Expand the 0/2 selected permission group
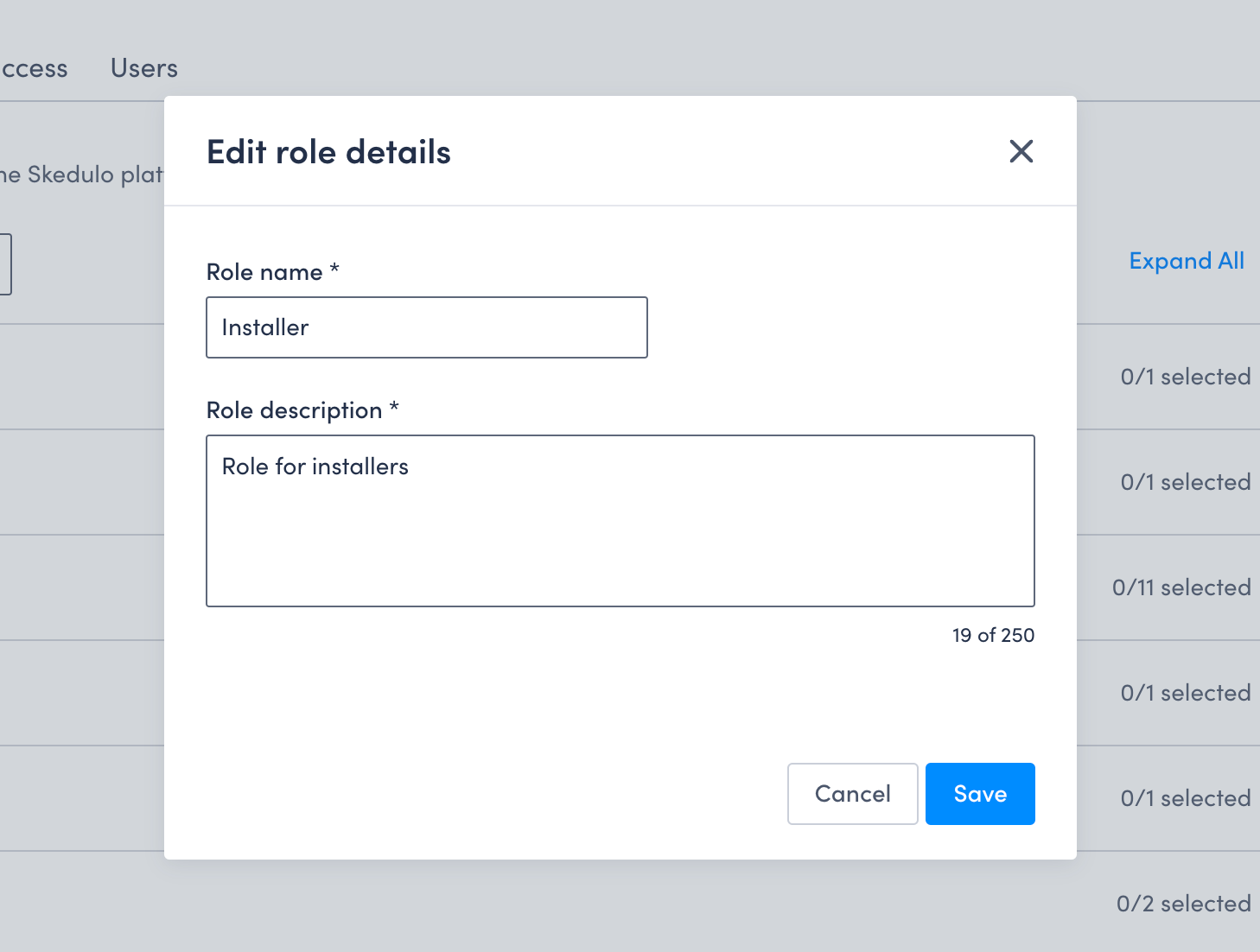This screenshot has height=952, width=1260. (x=1183, y=903)
